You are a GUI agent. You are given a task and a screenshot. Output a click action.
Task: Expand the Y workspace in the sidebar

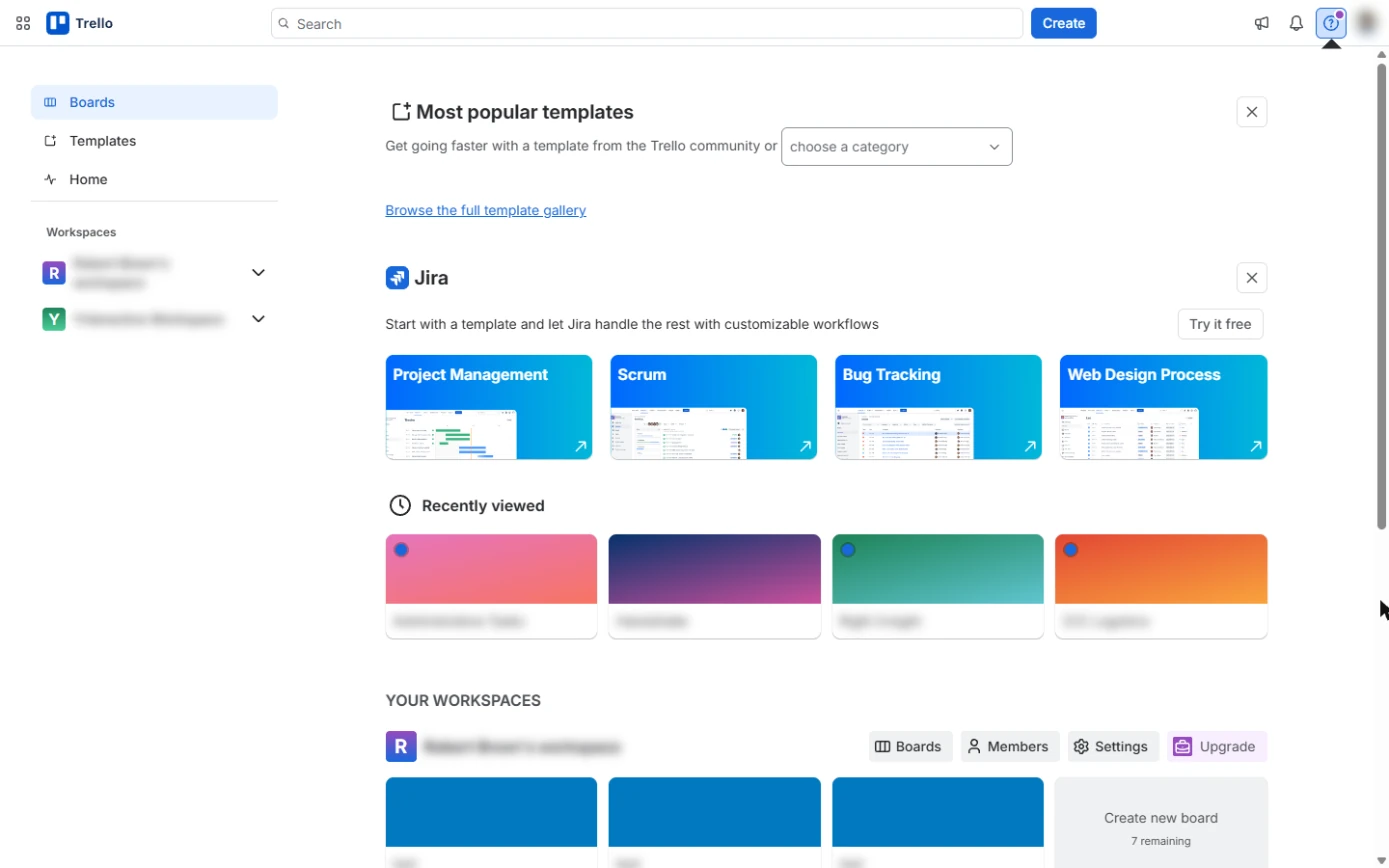click(x=258, y=319)
